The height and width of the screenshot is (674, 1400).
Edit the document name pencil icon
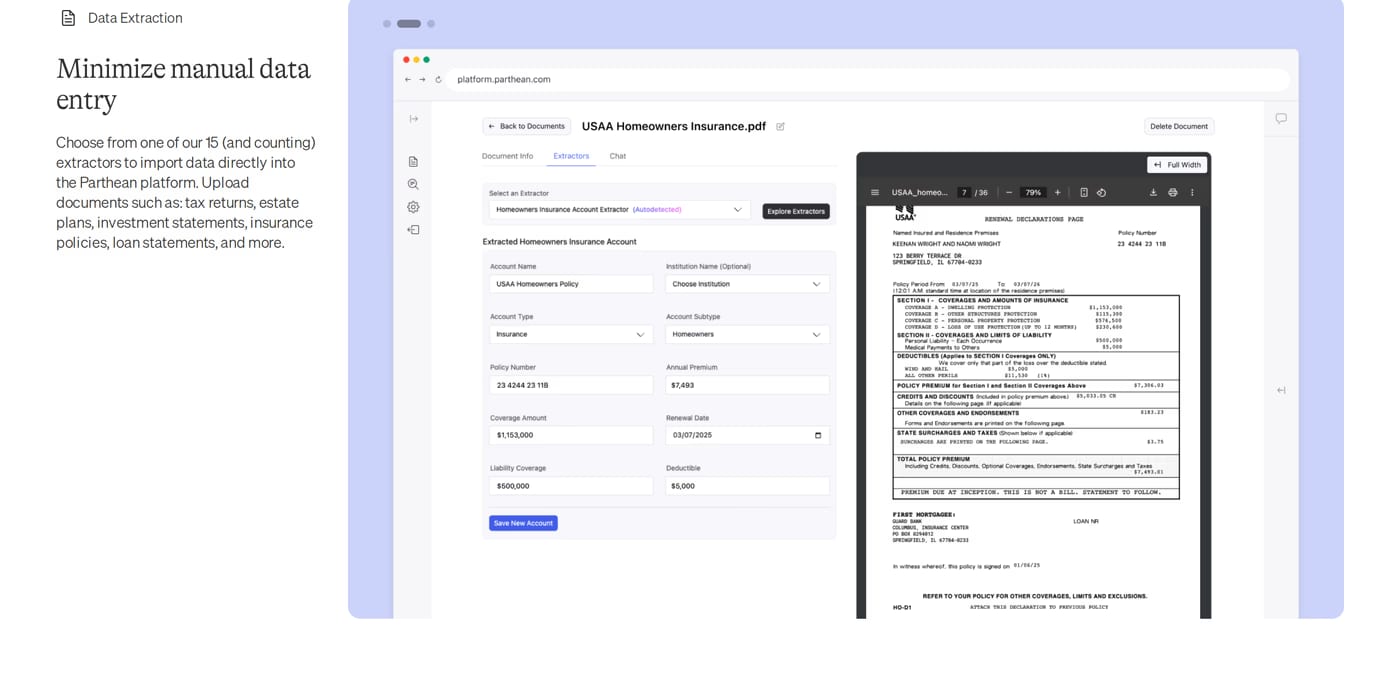pyautogui.click(x=780, y=127)
